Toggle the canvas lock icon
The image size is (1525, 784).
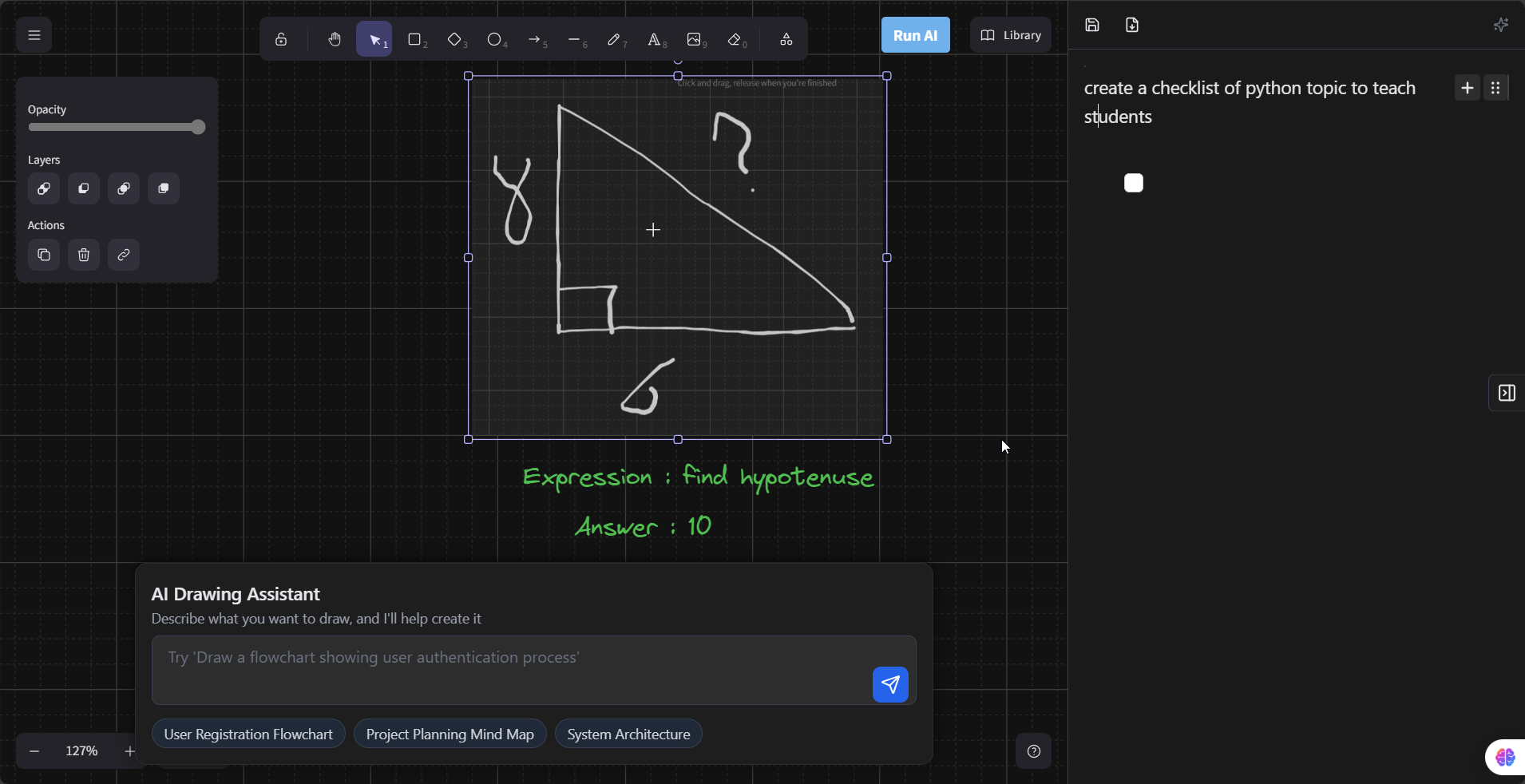281,39
